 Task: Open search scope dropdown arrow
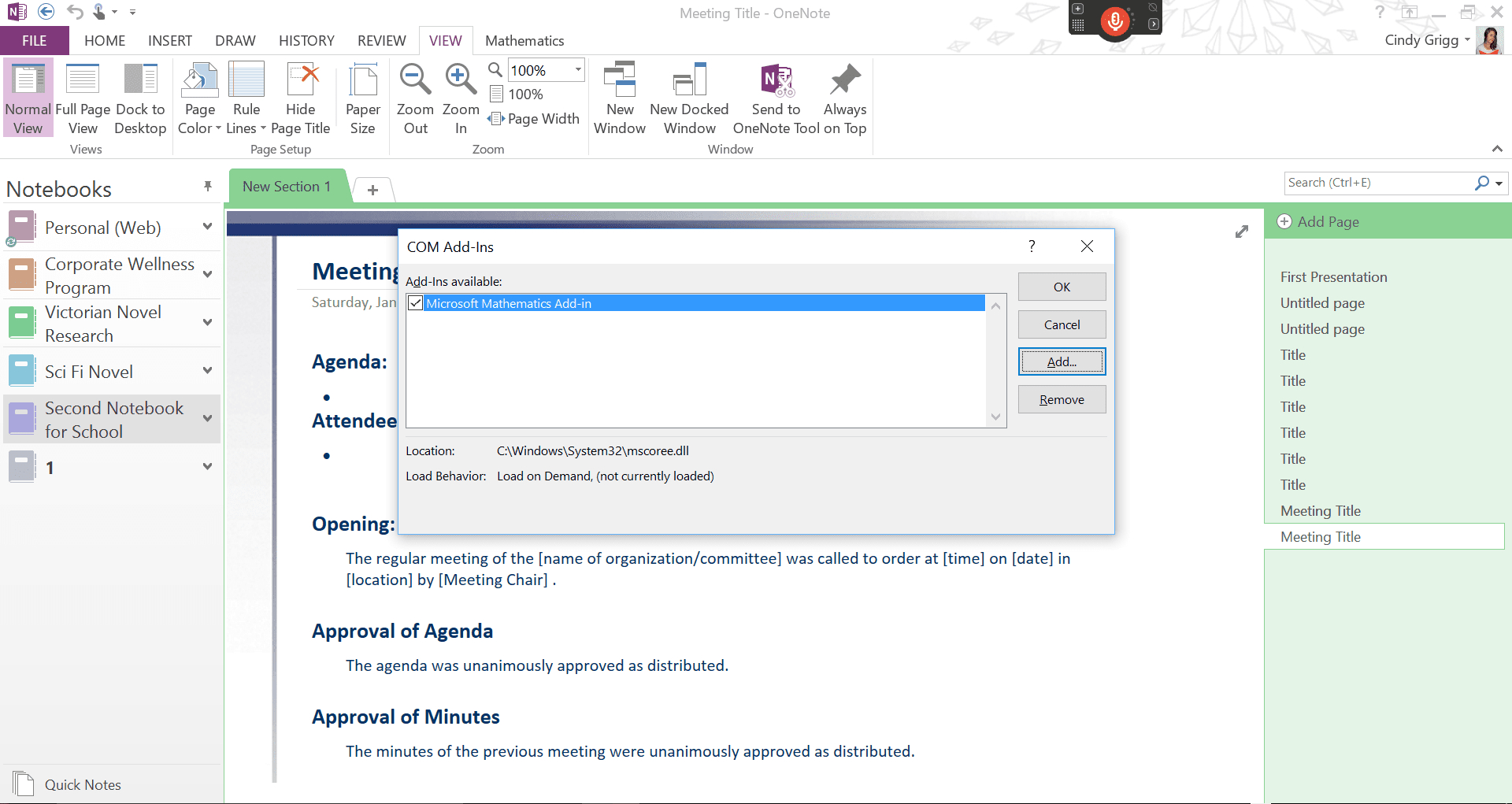point(1499,183)
